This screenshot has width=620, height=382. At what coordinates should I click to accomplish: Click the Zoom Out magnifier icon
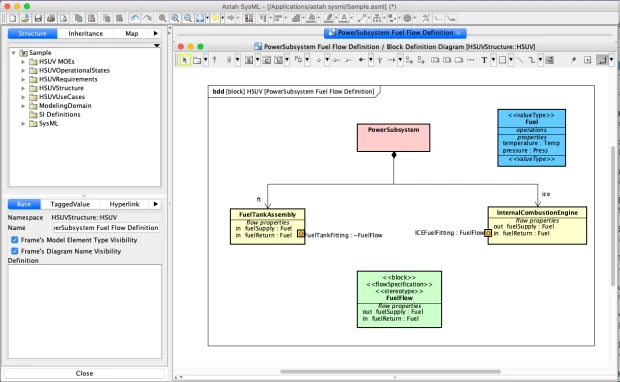click(188, 18)
